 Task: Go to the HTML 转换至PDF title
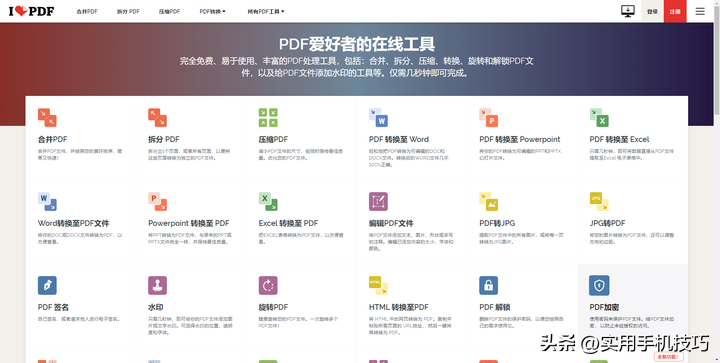(x=399, y=307)
